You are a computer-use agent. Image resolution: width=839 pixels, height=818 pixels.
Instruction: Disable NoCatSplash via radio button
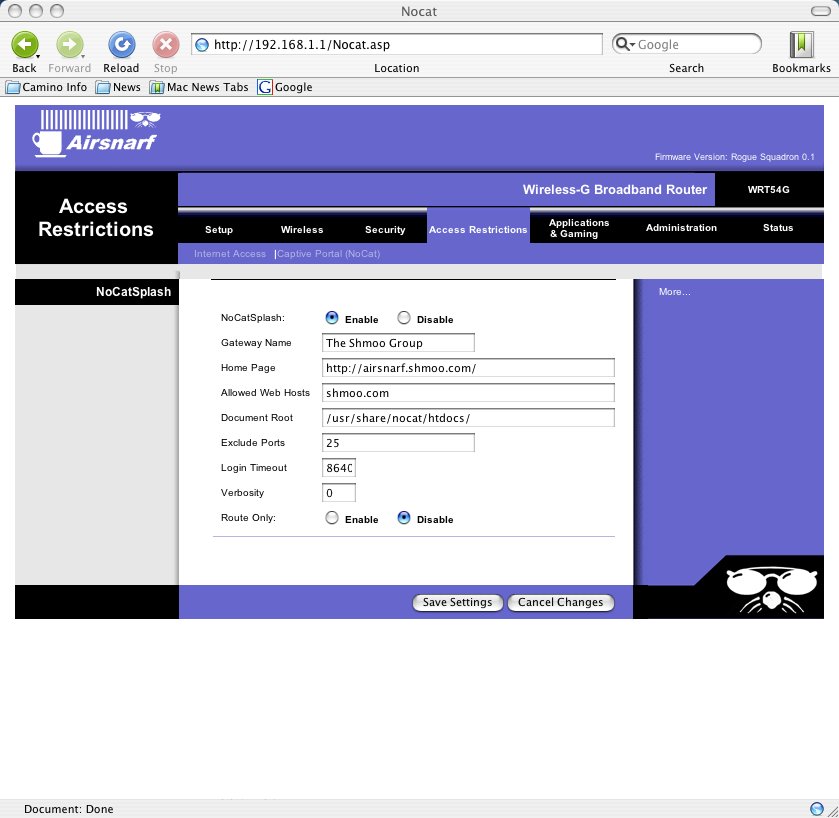[x=404, y=318]
